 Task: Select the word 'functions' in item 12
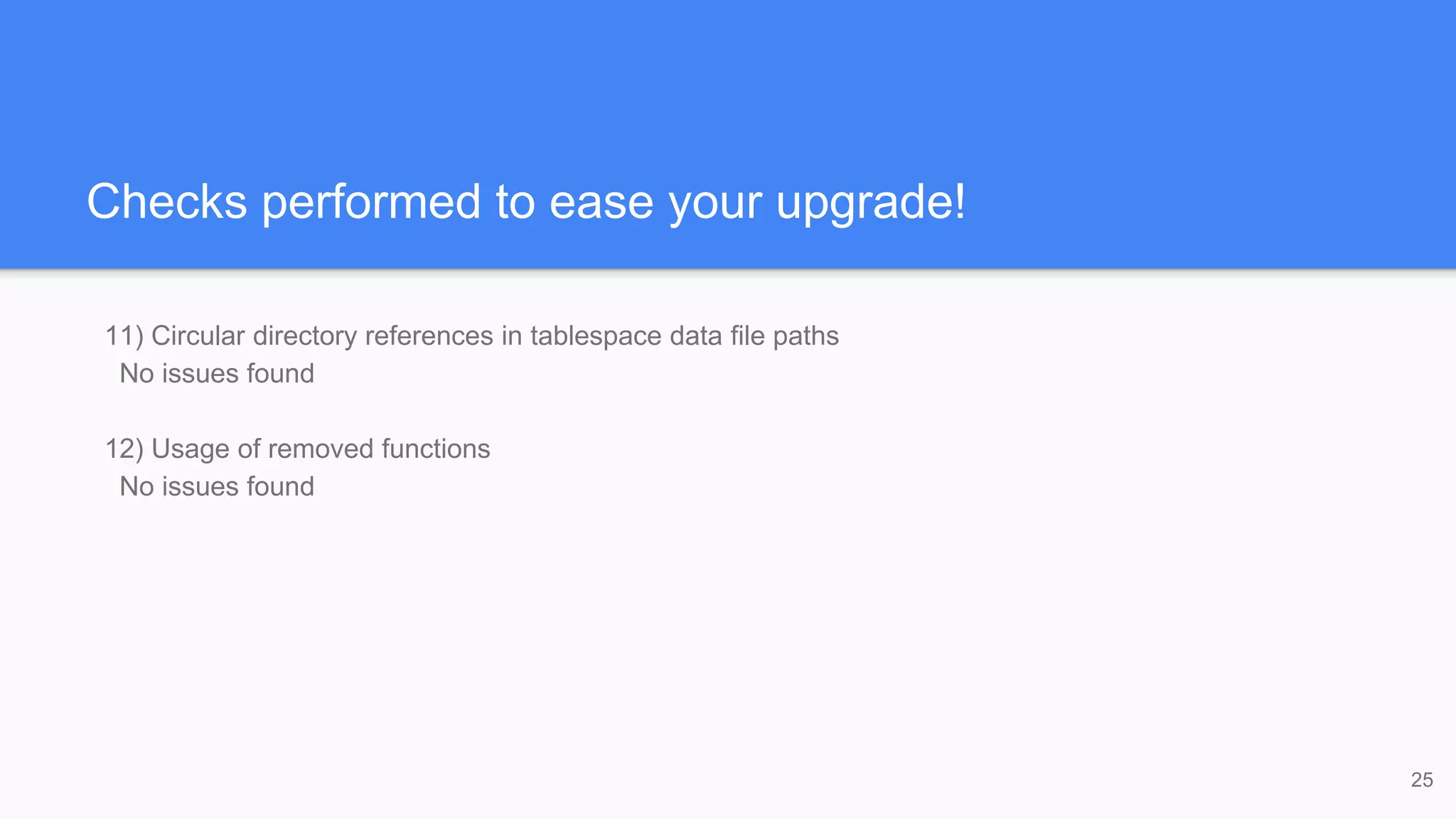click(436, 449)
